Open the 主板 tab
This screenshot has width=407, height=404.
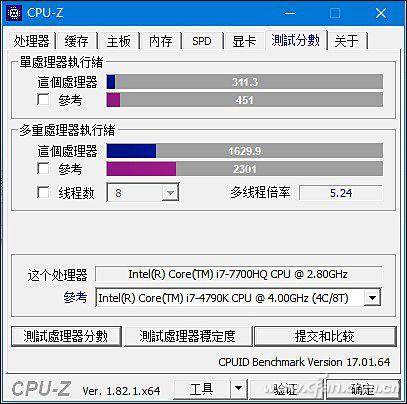(119, 41)
